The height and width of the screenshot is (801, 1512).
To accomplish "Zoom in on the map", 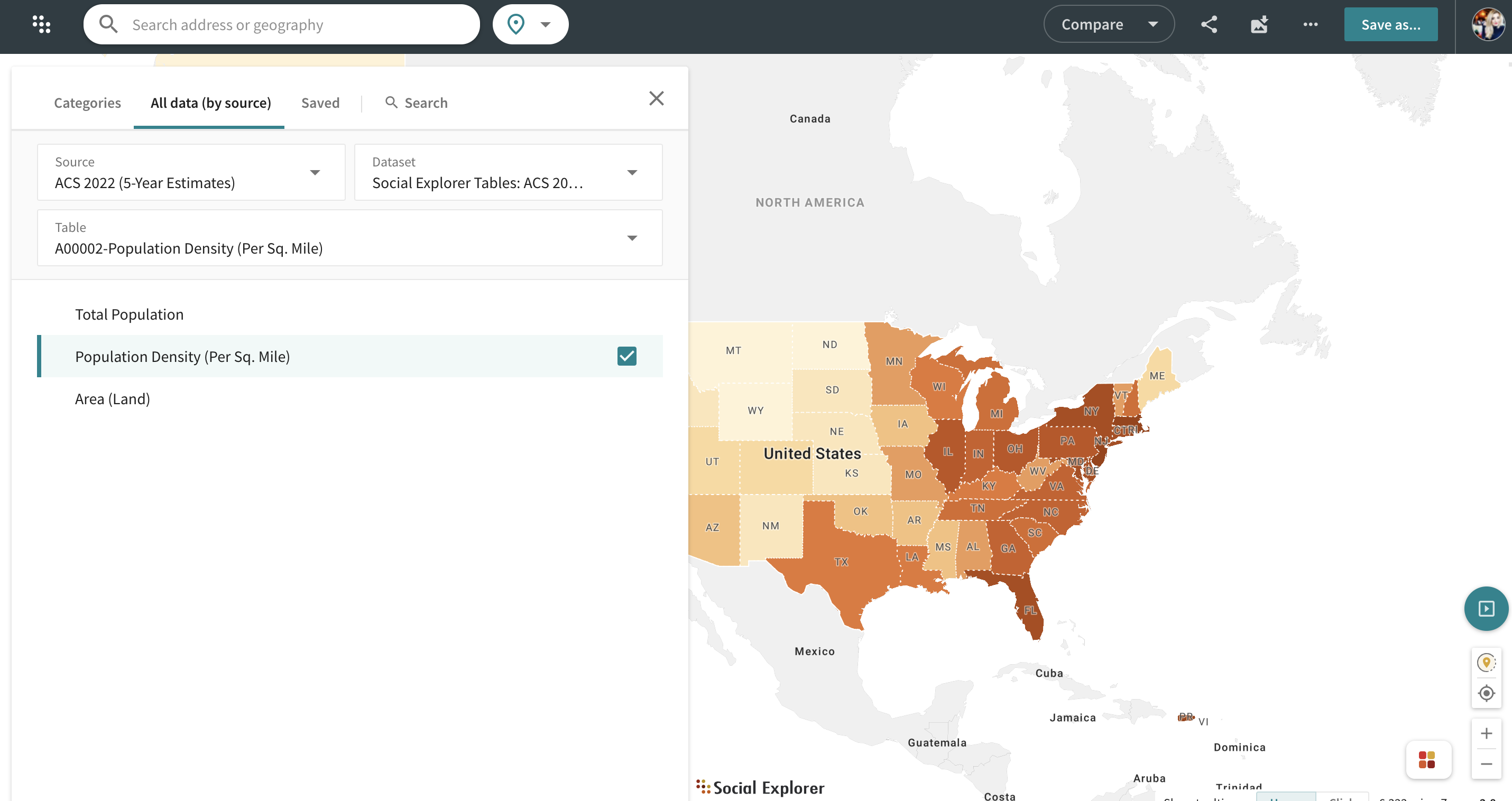I will tap(1486, 733).
